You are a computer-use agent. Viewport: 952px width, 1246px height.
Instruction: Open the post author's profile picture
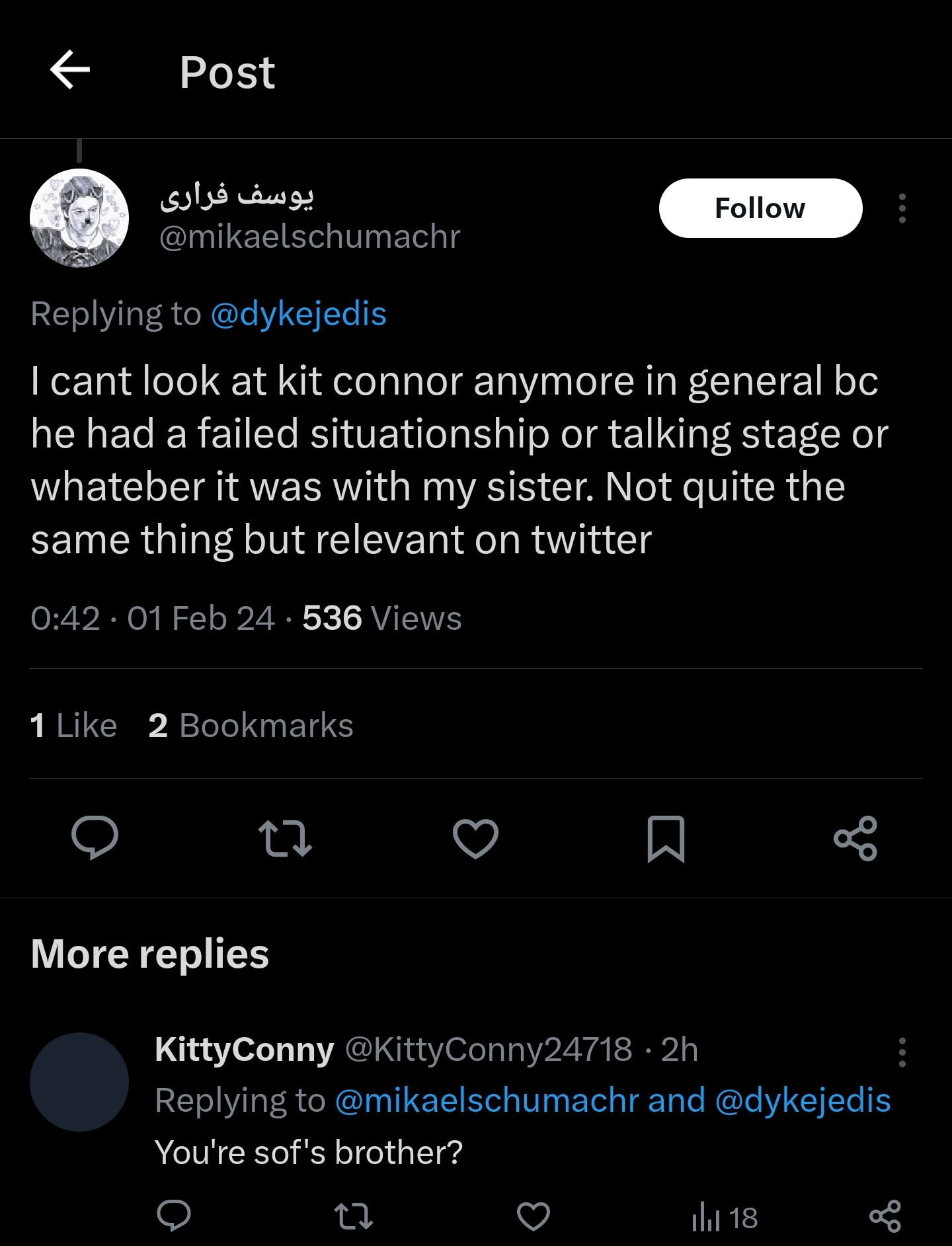coord(79,218)
